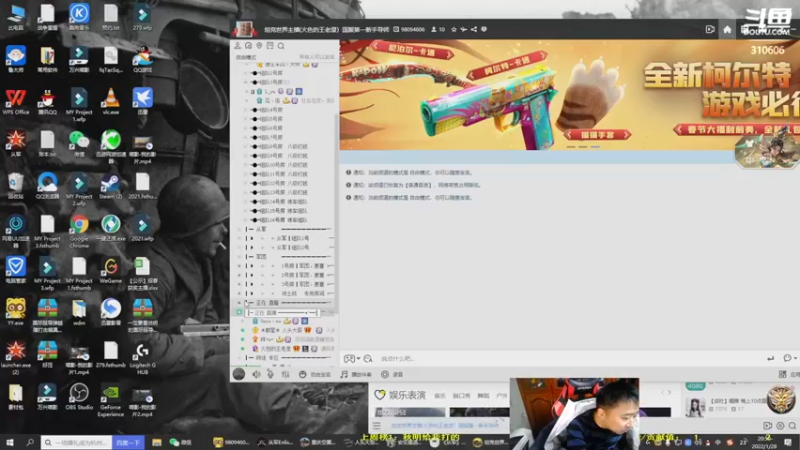The width and height of the screenshot is (800, 450).
Task: Open the gamepad icon dropdown beside the chat input
Action: (x=352, y=359)
